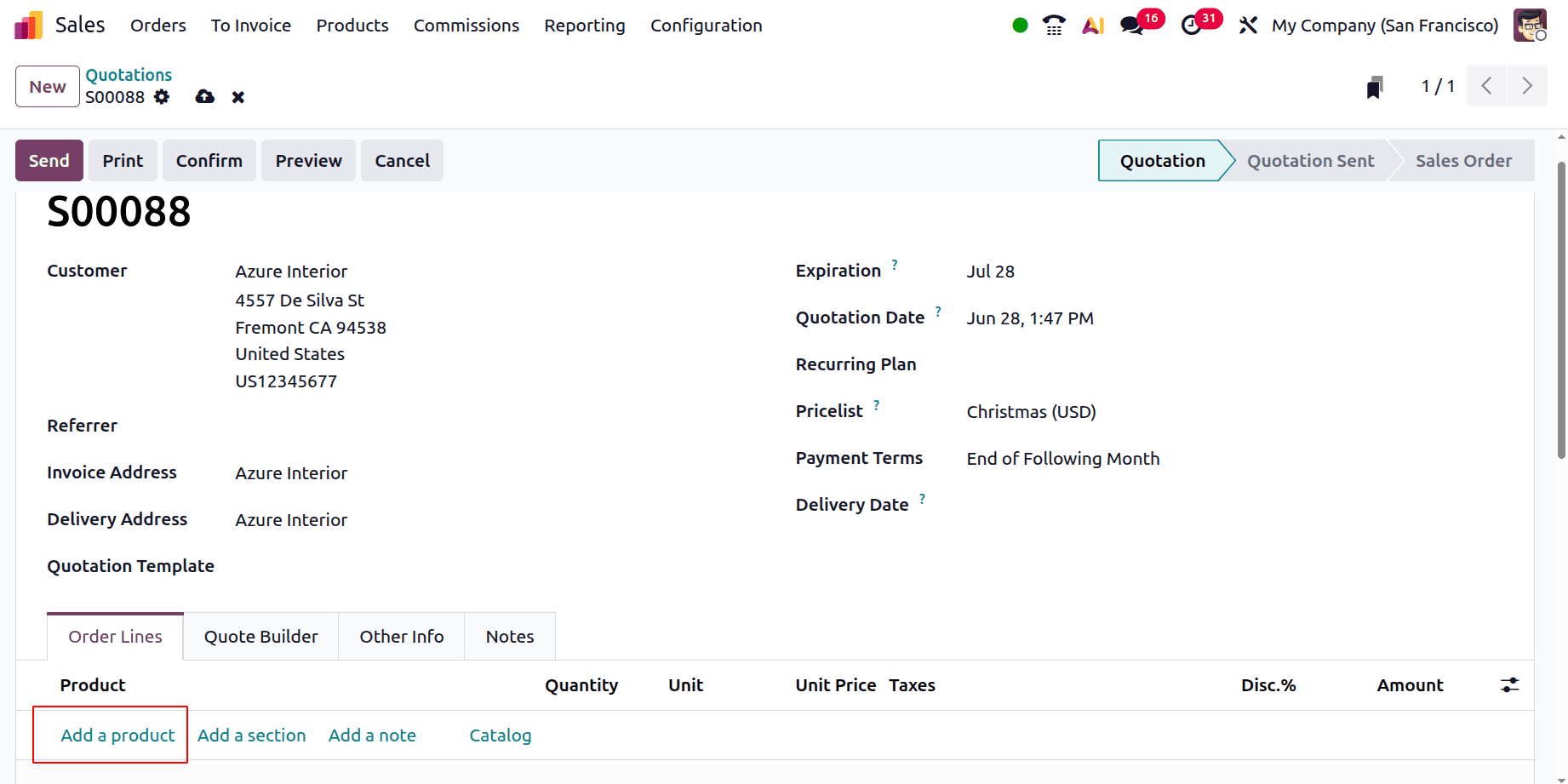Open company switcher My Company (San Francisco)
This screenshot has width=1568, height=784.
1385,26
